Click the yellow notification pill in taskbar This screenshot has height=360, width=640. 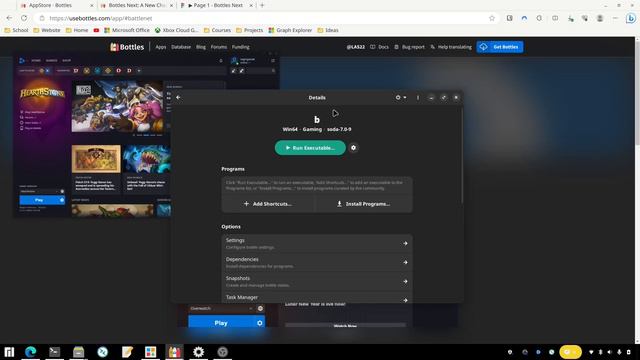click(570, 352)
